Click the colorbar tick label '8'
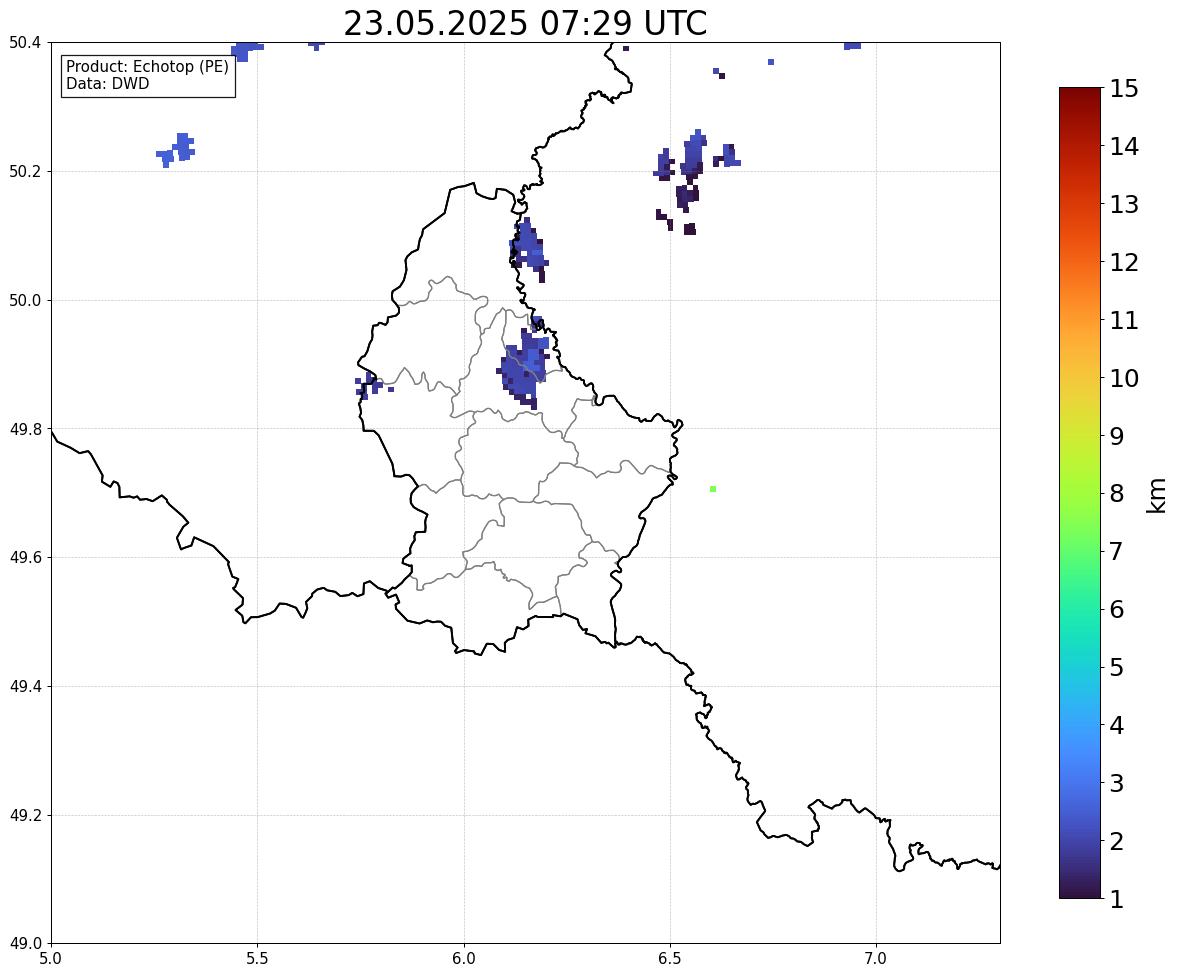This screenshot has width=1178, height=976. [x=1117, y=494]
